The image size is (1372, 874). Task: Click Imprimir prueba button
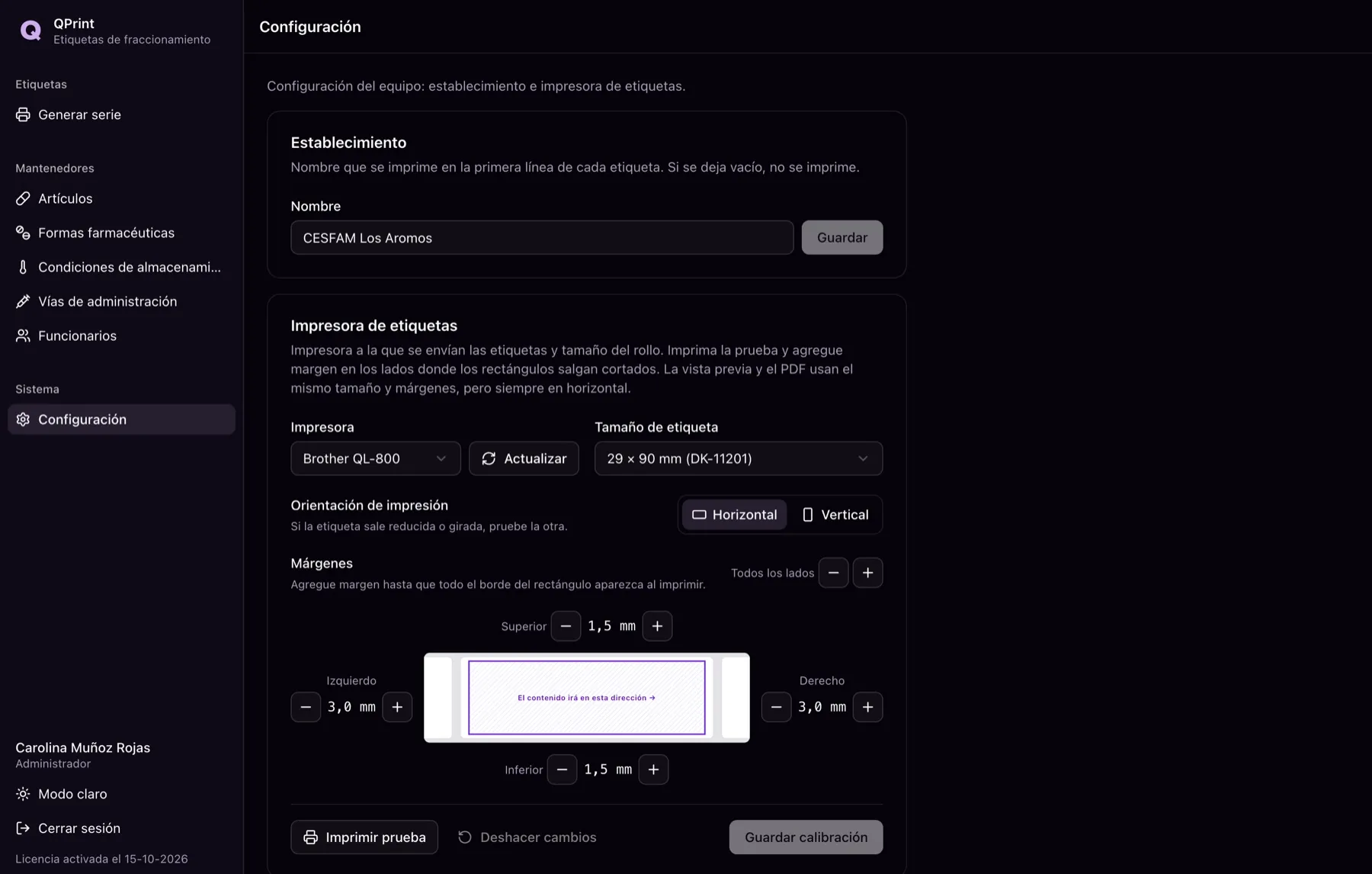pos(364,837)
